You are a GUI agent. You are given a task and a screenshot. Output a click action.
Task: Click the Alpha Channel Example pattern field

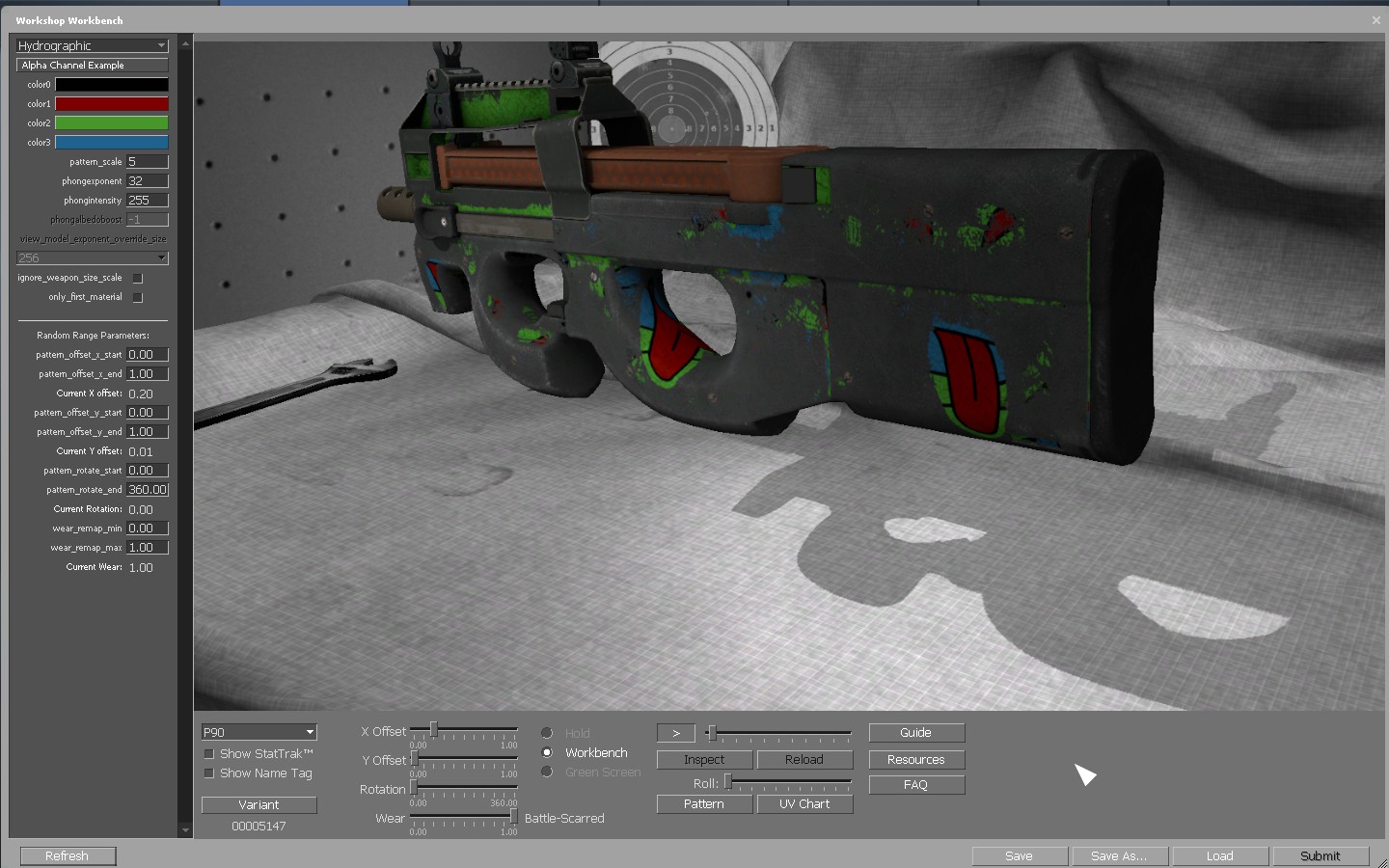(x=93, y=65)
